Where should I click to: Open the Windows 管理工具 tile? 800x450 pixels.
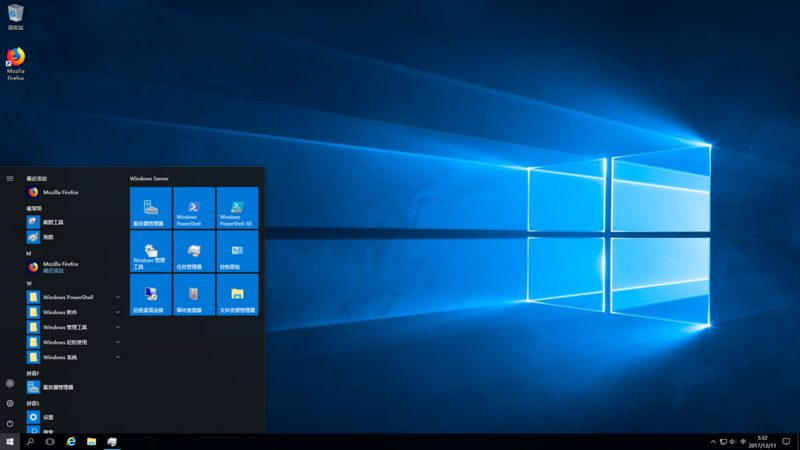click(151, 251)
